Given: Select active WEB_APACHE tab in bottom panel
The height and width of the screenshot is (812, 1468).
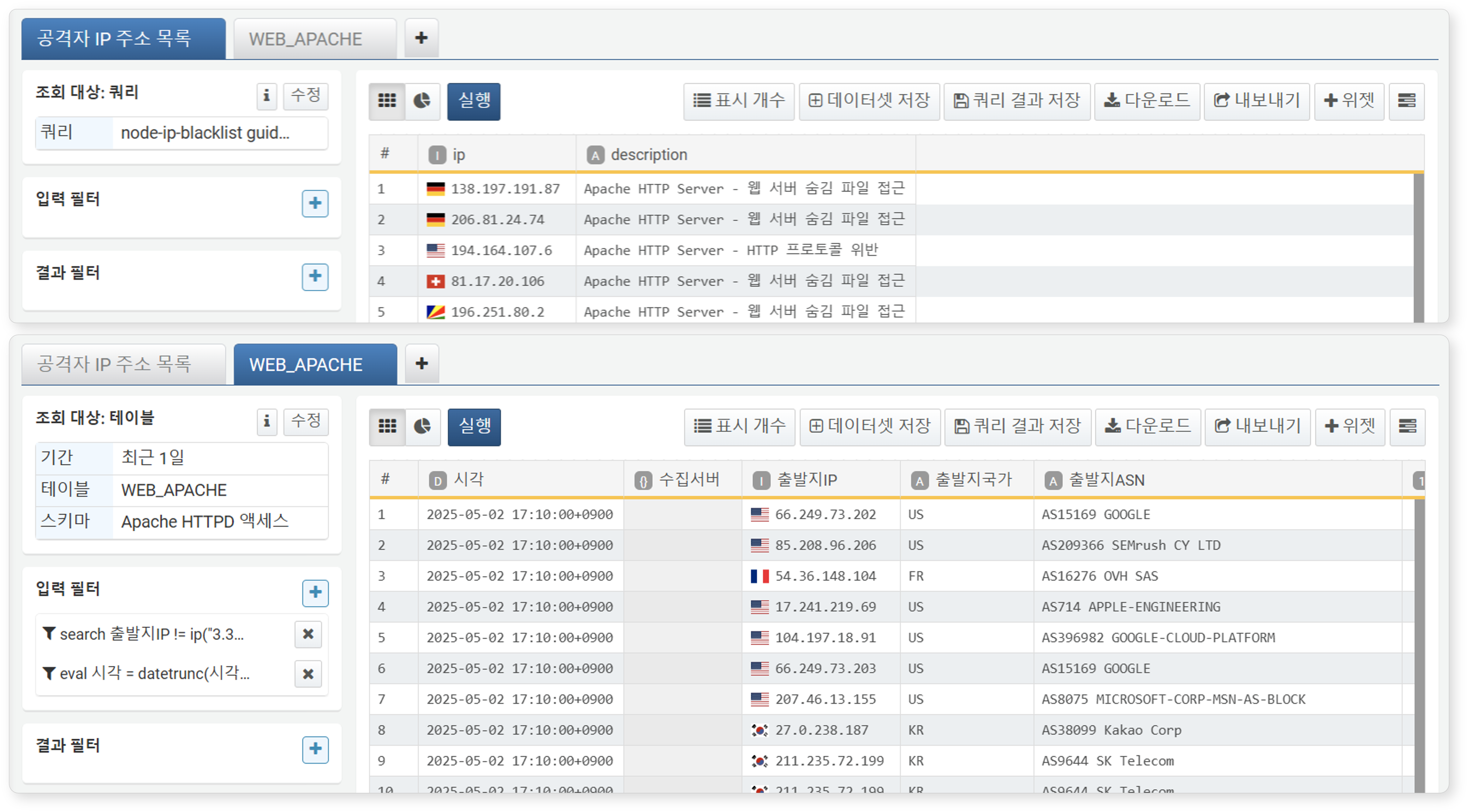Looking at the screenshot, I should [315, 364].
